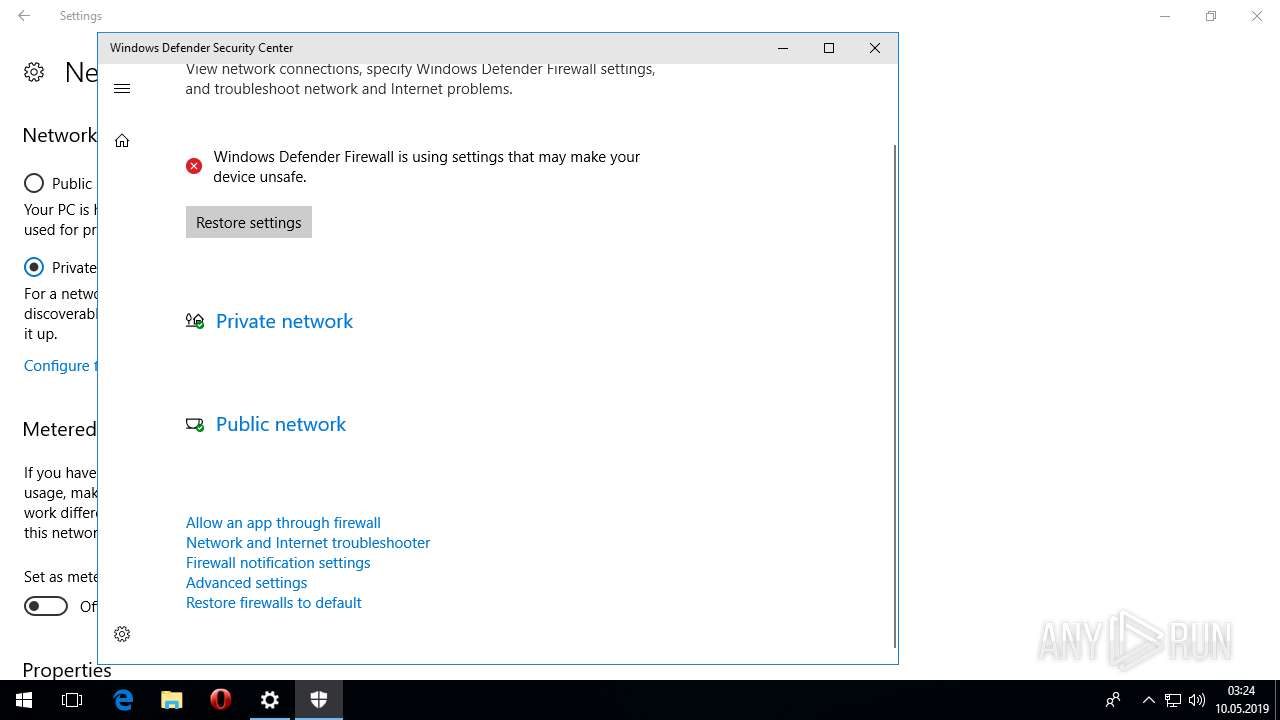
Task: Click the red firewall warning icon
Action: click(x=194, y=166)
